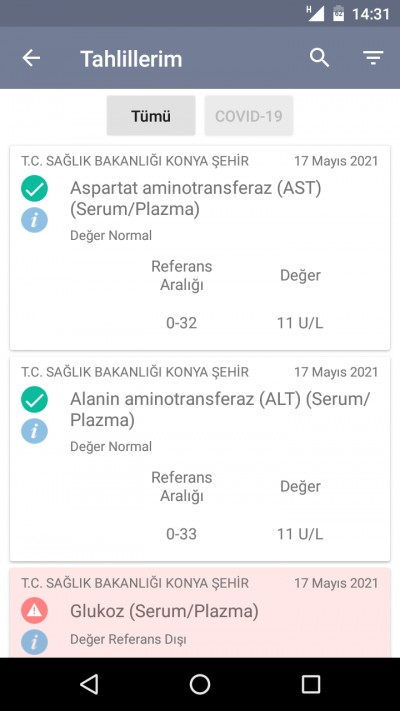Select the Tümü tab
Viewport: 400px width, 711px height.
point(151,116)
